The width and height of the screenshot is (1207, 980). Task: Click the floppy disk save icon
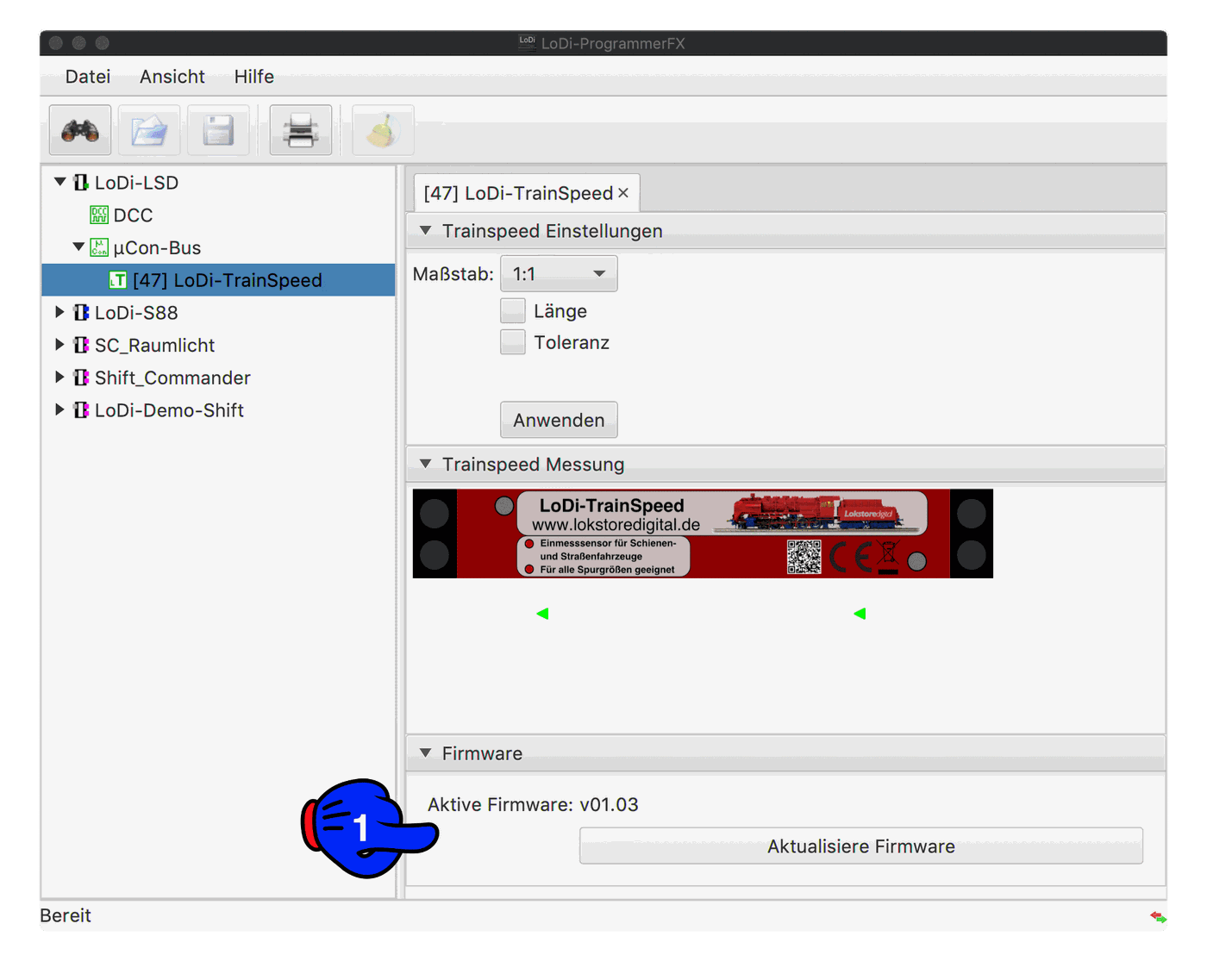(218, 130)
